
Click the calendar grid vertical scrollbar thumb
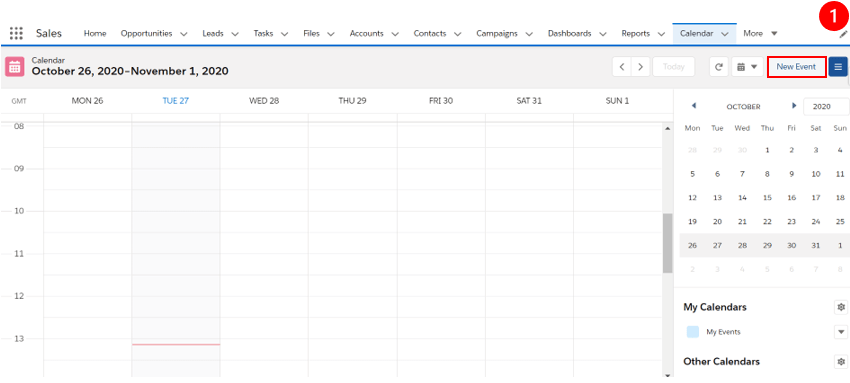click(x=667, y=243)
